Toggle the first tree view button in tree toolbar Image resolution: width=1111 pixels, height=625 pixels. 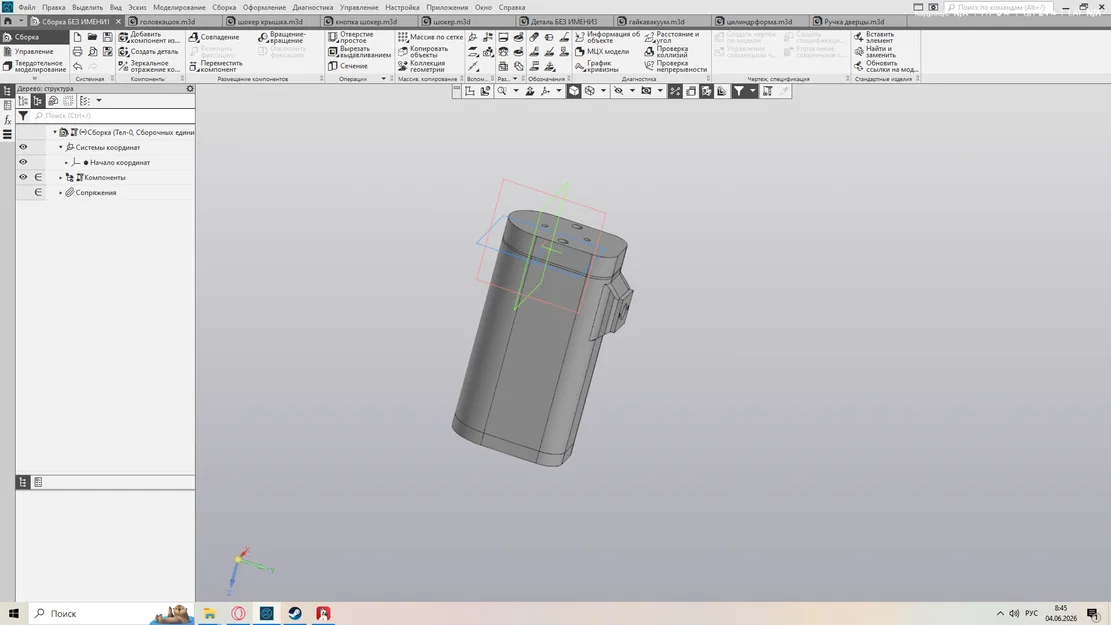pos(23,101)
